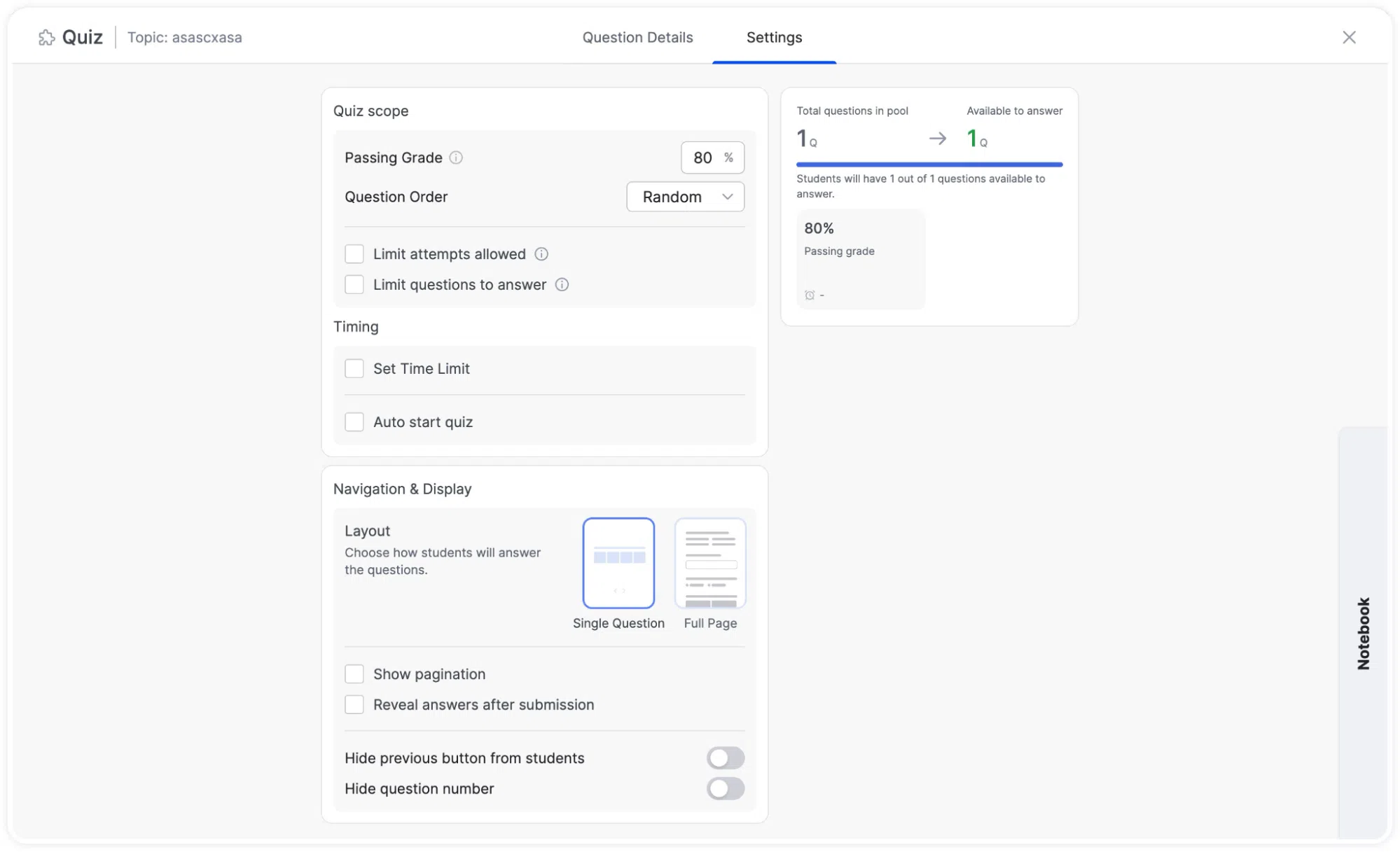Click the 'Timing' section heading
1400x852 pixels.
(356, 327)
